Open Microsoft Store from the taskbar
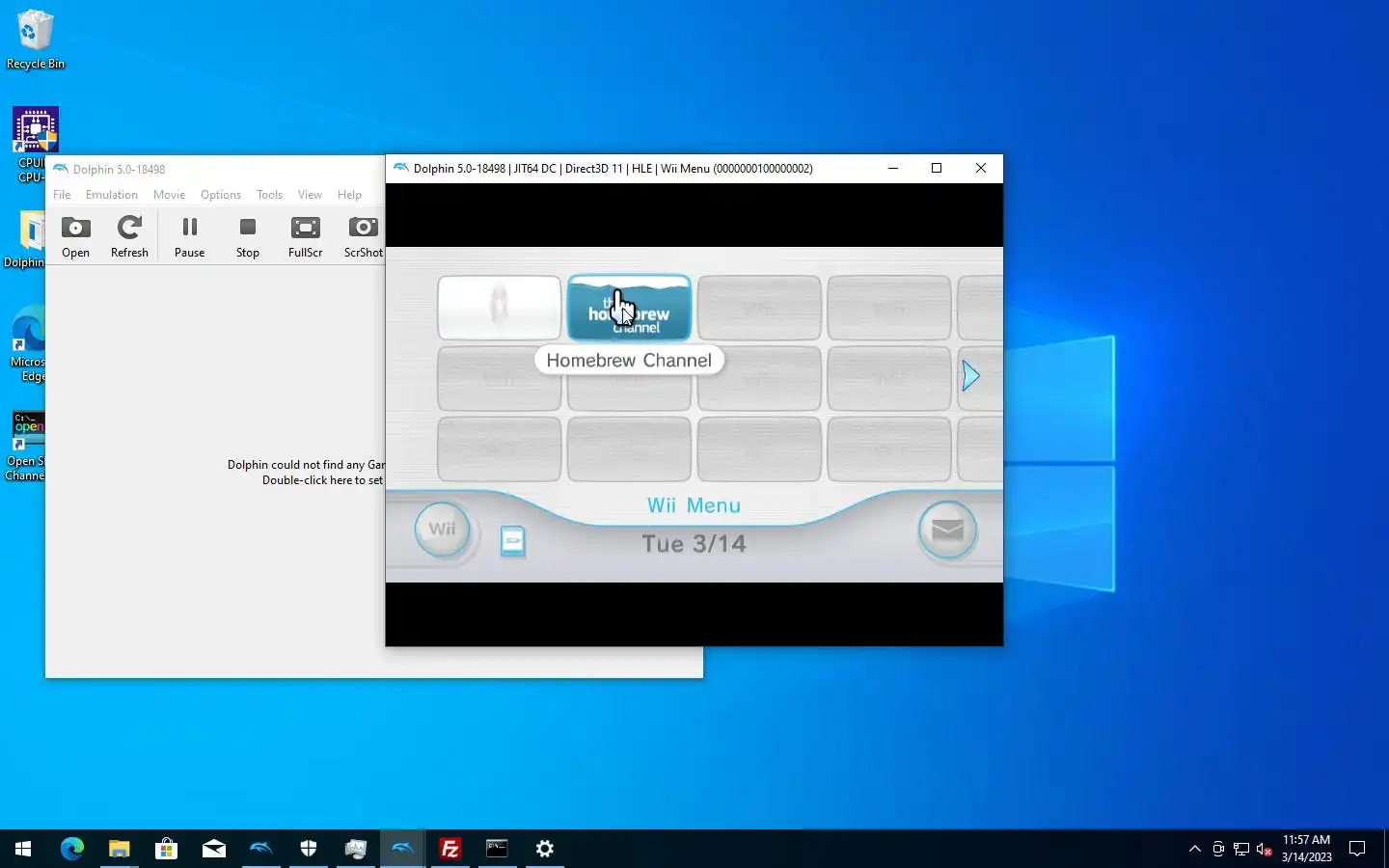This screenshot has width=1389, height=868. tap(166, 849)
